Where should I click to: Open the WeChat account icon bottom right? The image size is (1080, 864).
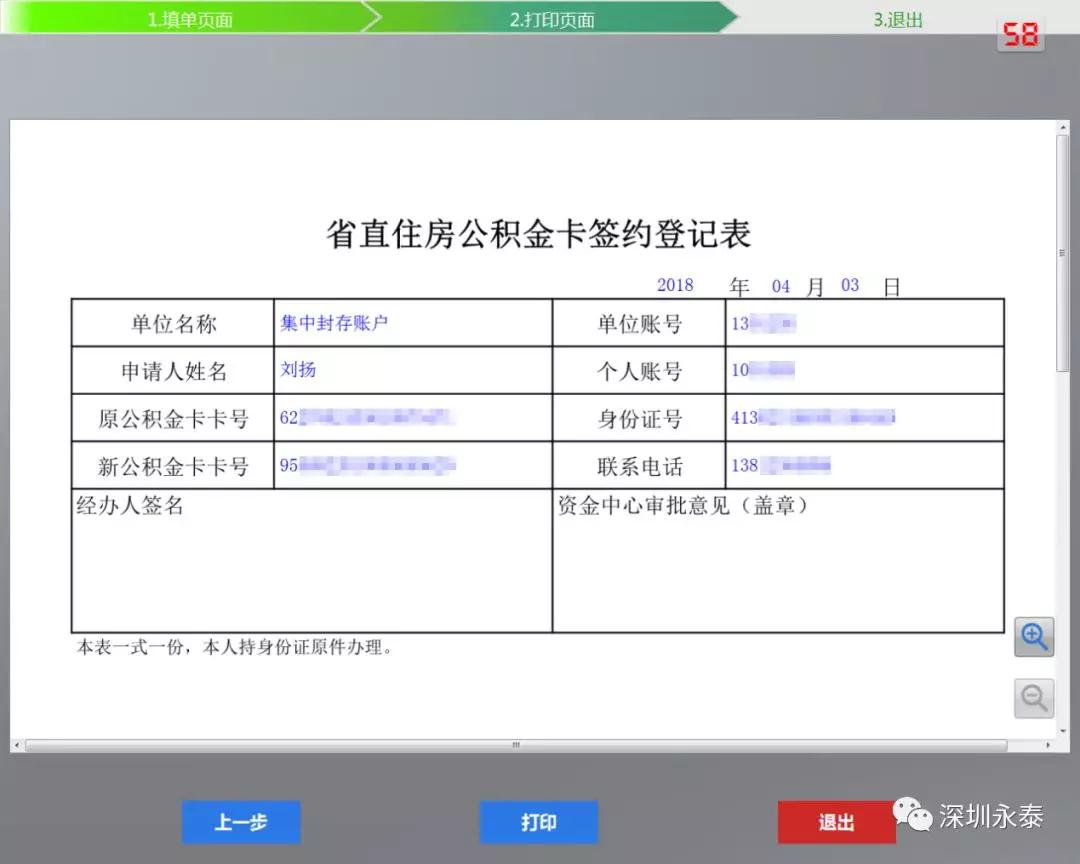(908, 815)
